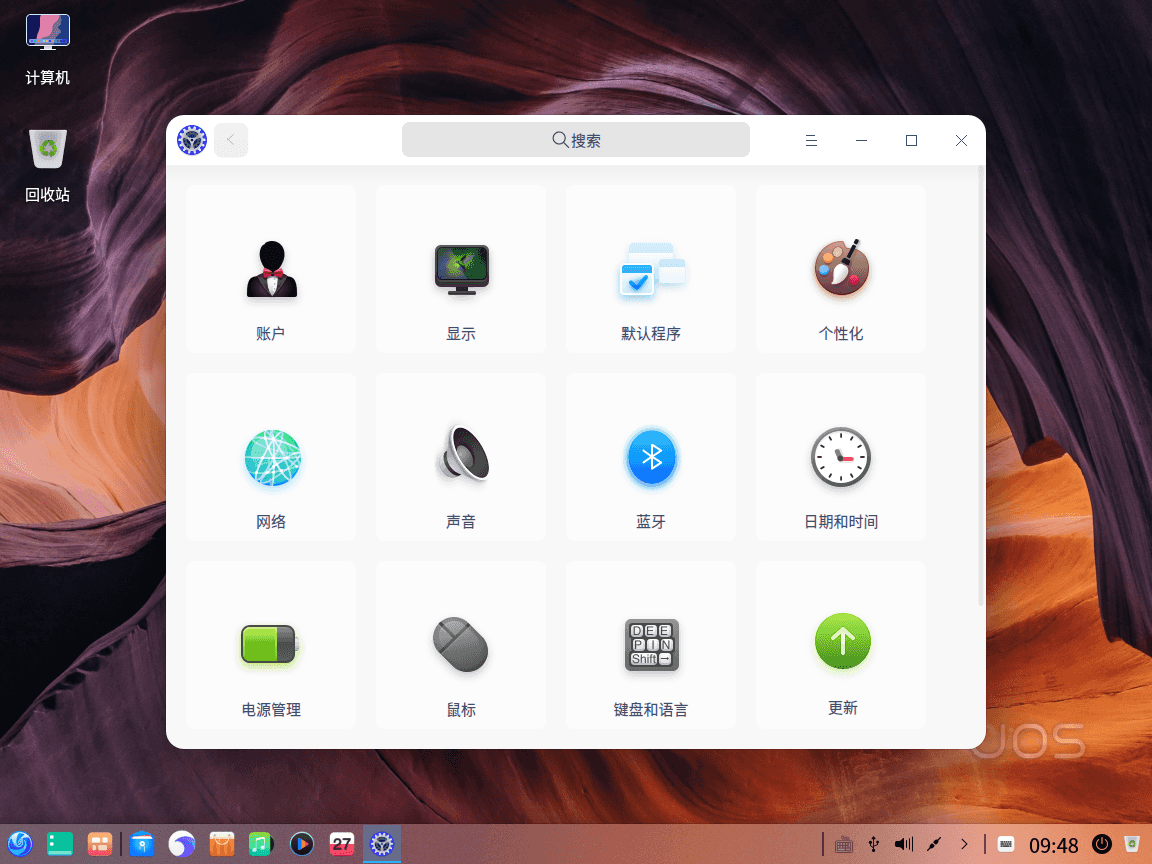Screen dimensions: 1152x864
Task: Open Date and Time settings
Action: pos(840,457)
